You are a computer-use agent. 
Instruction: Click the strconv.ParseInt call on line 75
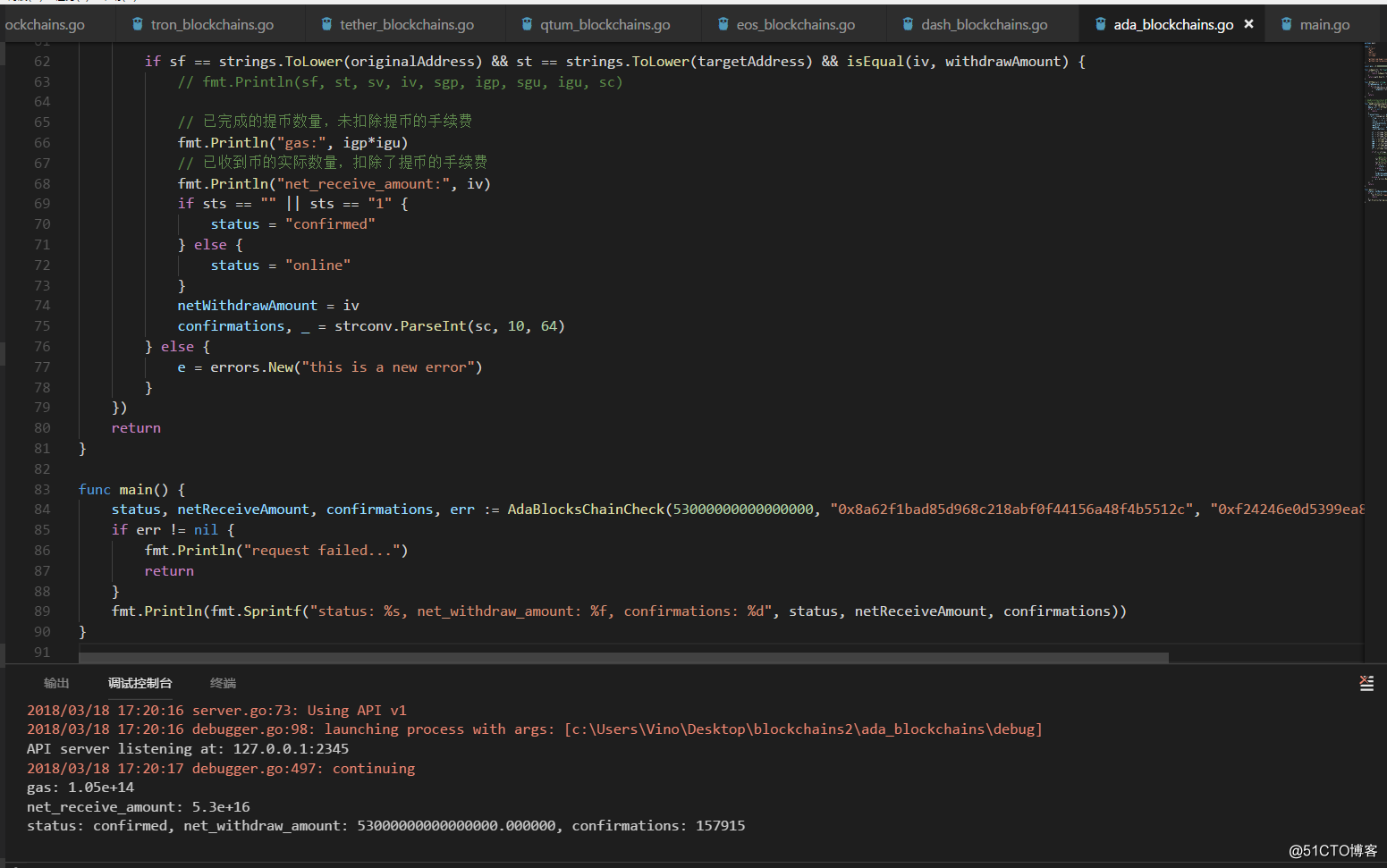450,326
